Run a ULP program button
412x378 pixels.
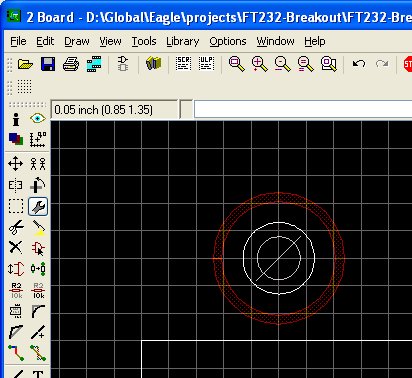pos(206,63)
